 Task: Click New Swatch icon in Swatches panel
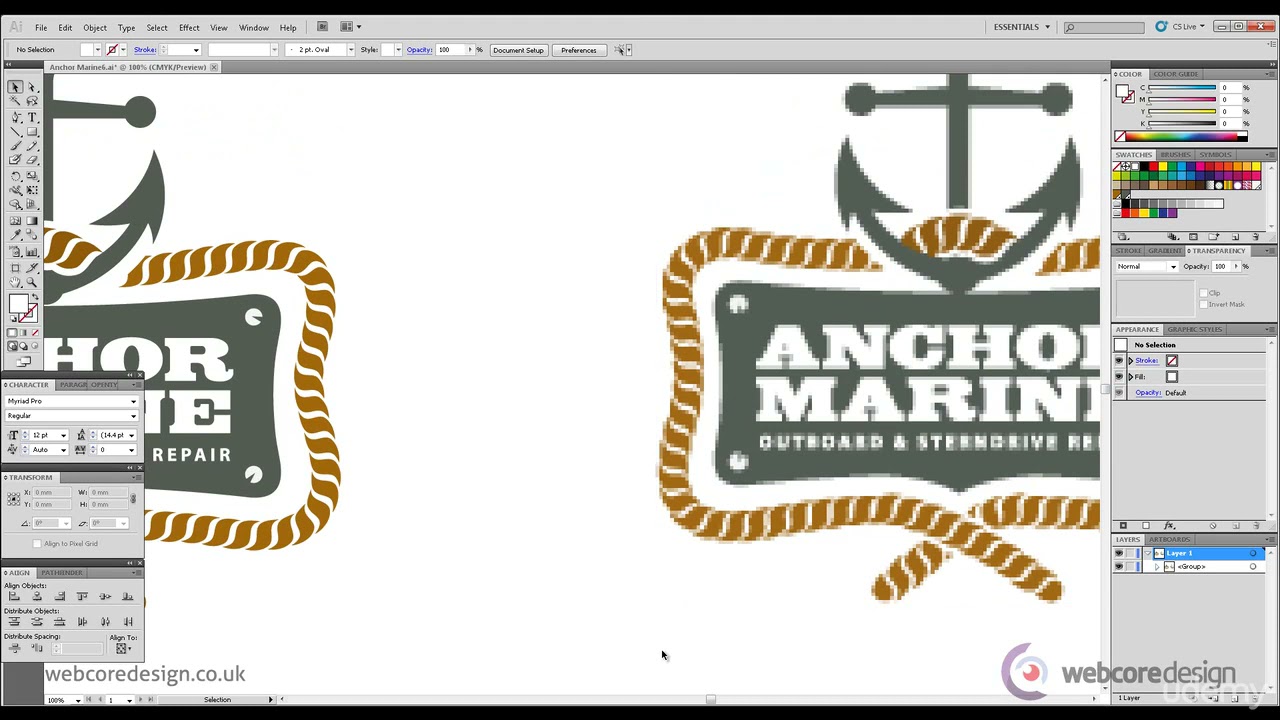click(1235, 237)
